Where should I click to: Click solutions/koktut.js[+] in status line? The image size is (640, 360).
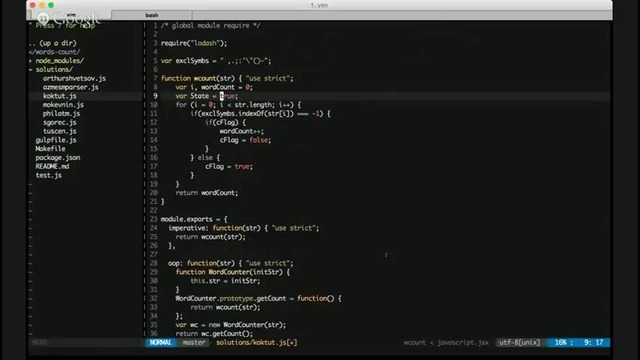point(257,342)
